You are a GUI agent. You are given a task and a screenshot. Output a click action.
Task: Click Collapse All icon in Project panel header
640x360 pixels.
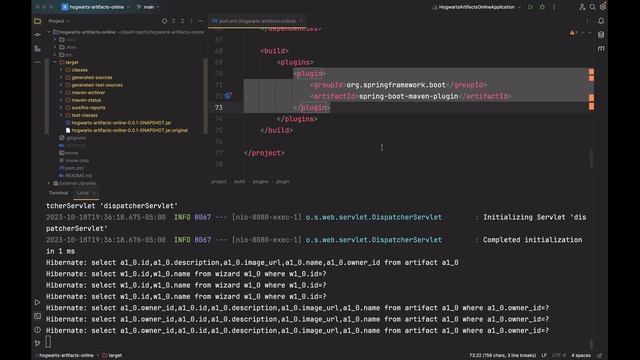182,21
